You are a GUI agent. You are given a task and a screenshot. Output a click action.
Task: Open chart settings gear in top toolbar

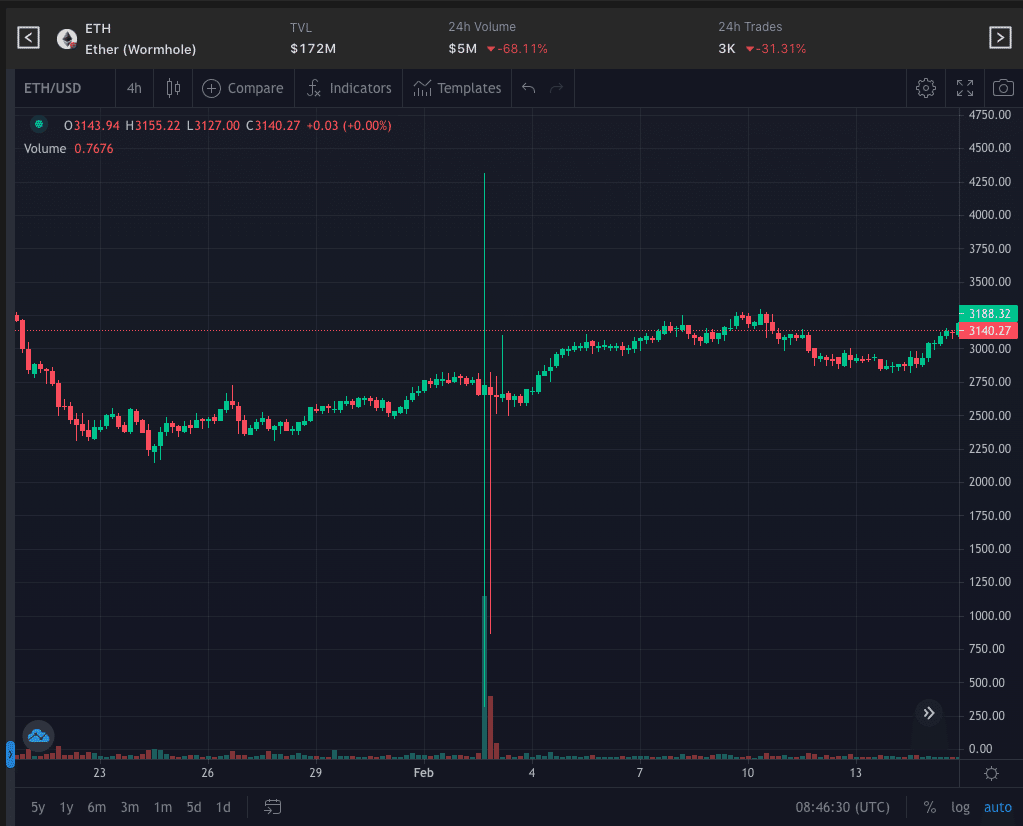click(x=925, y=88)
